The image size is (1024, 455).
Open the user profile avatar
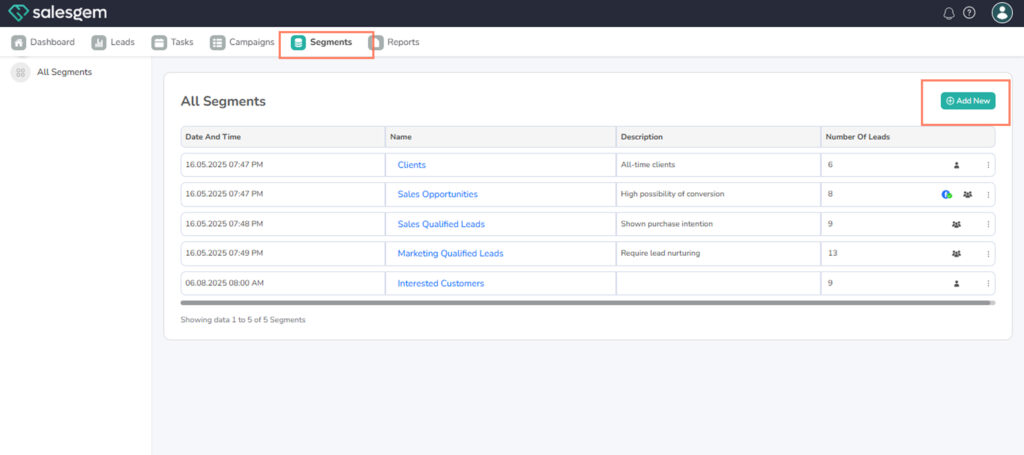(x=1001, y=13)
